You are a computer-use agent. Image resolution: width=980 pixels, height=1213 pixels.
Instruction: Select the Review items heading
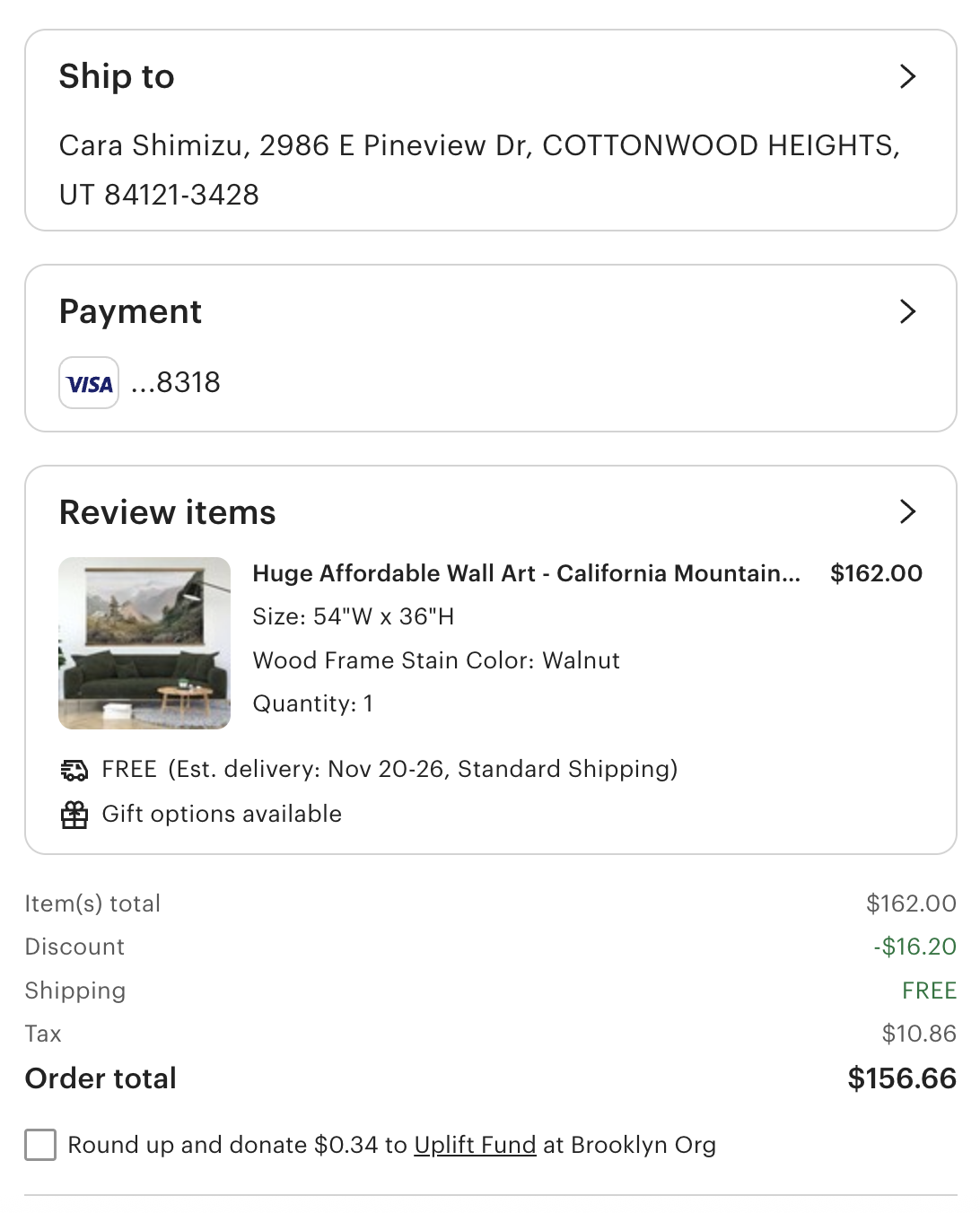click(168, 512)
